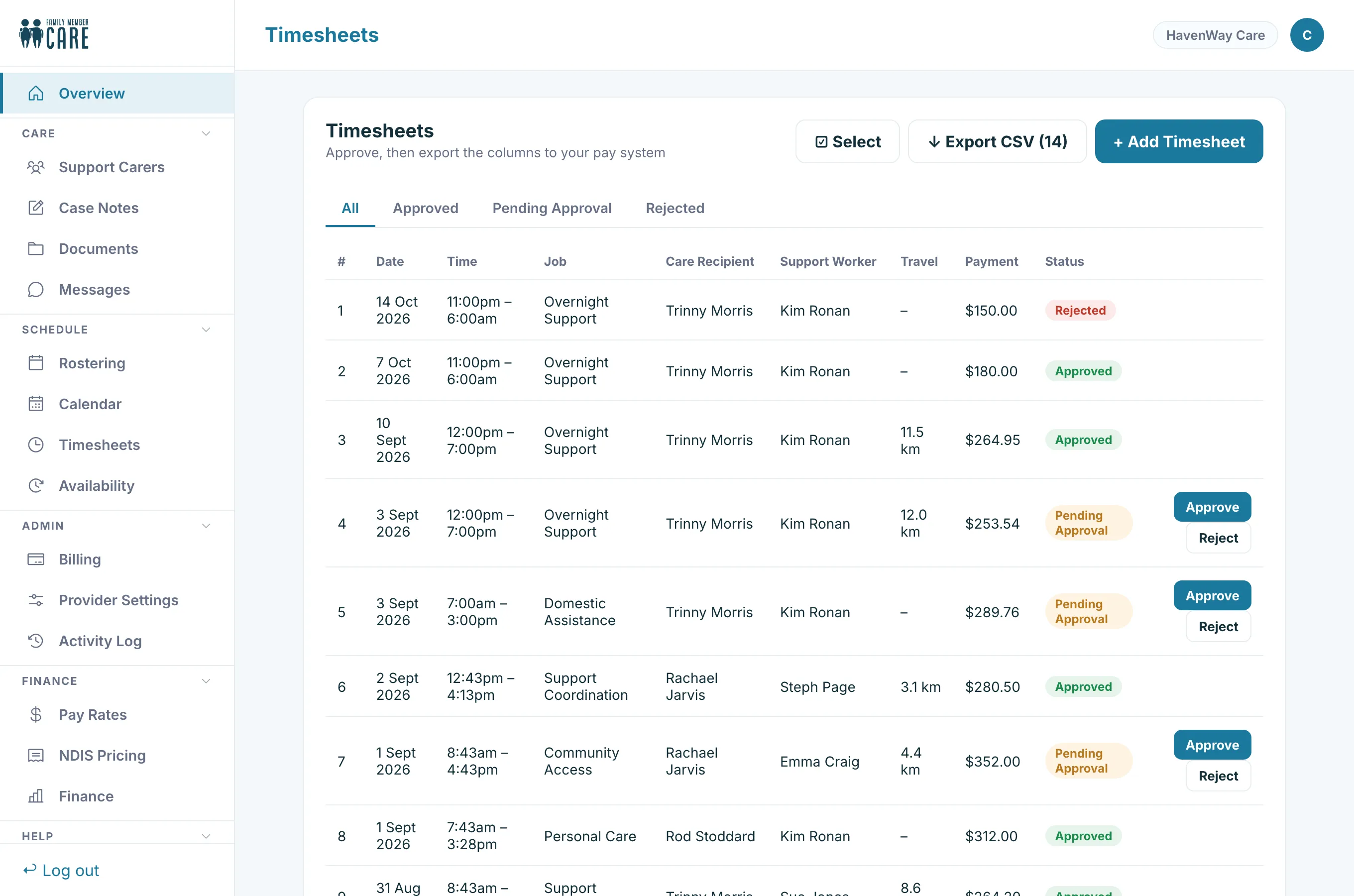This screenshot has width=1354, height=896.
Task: Open the Activity Log history icon
Action: click(36, 641)
